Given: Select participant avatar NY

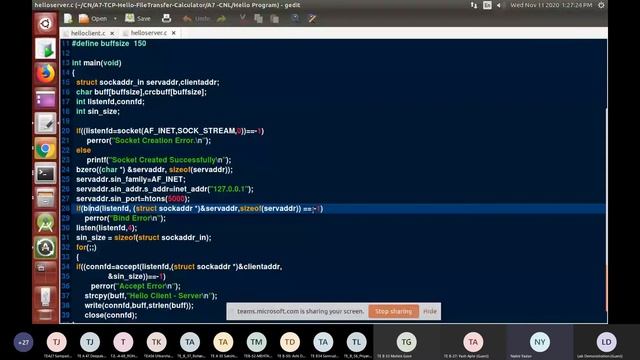Looking at the screenshot, I should point(540,342).
